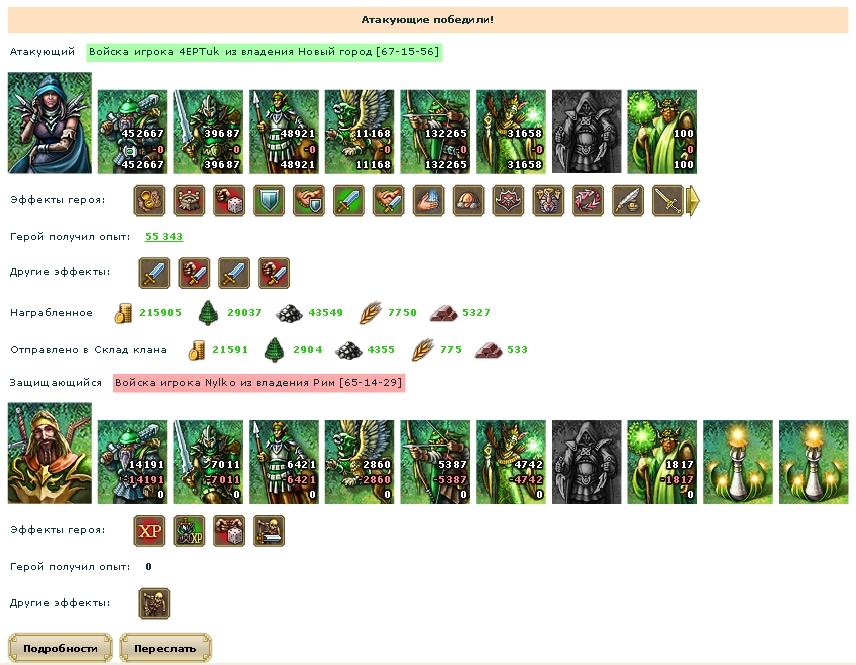Click the teal shield hero effect icon
Viewport: 856px width, 665px height.
269,201
